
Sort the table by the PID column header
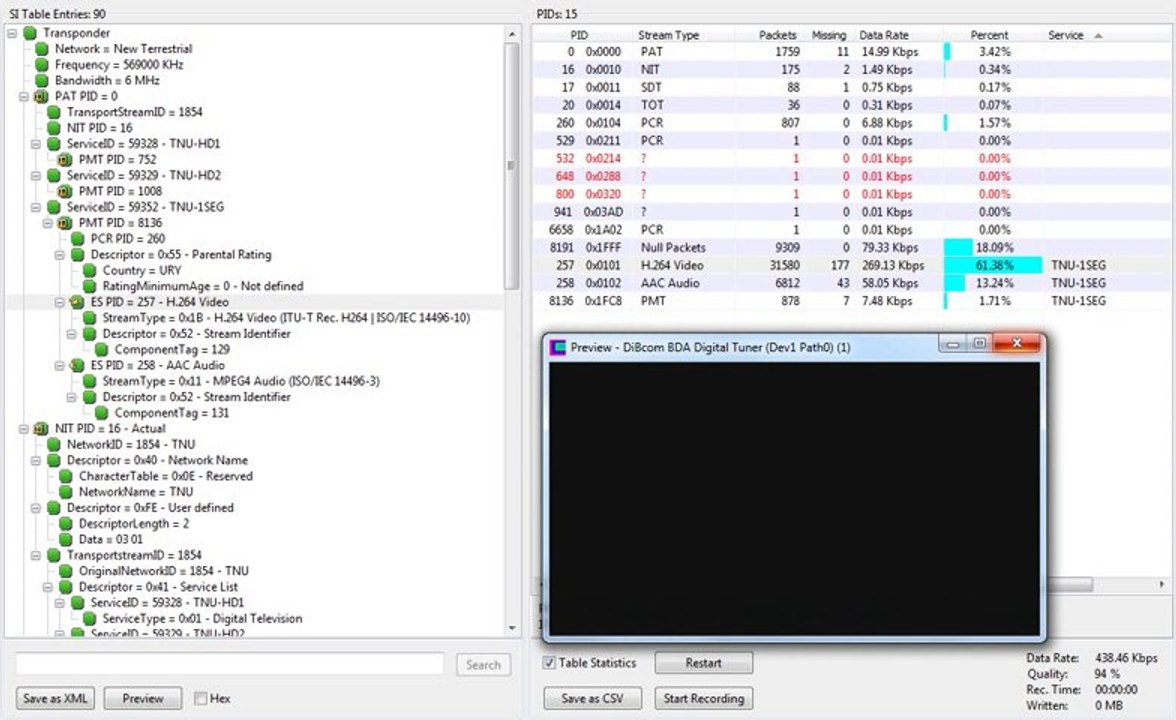tap(581, 34)
